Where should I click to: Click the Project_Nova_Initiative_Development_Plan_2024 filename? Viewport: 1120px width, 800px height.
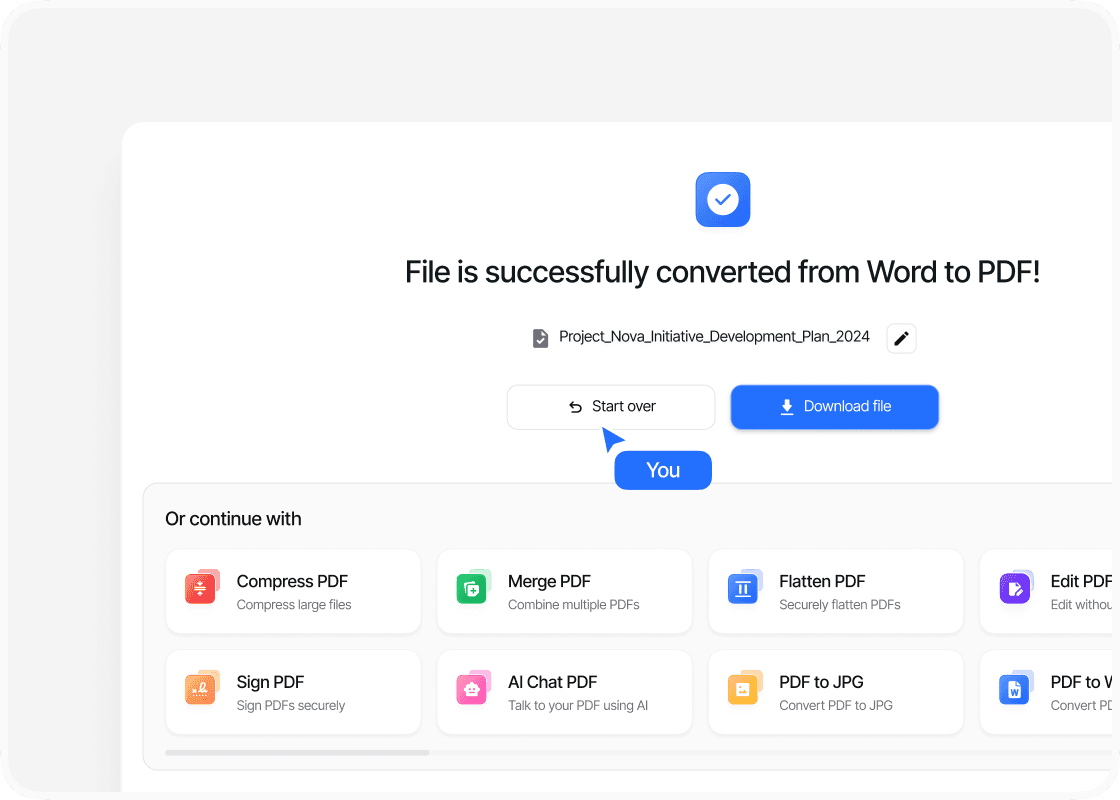point(714,337)
